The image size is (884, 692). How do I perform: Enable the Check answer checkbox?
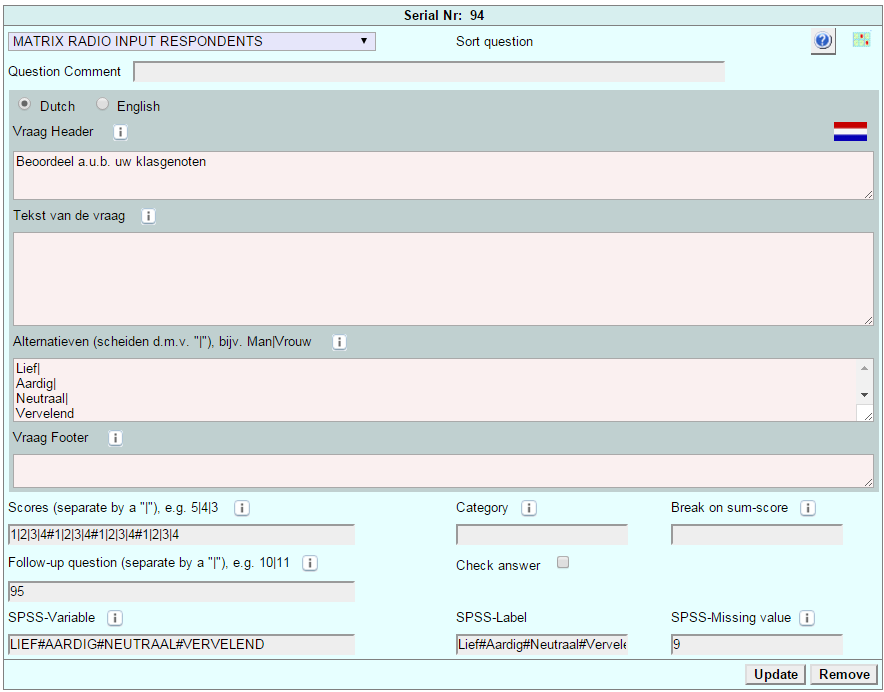(x=563, y=563)
